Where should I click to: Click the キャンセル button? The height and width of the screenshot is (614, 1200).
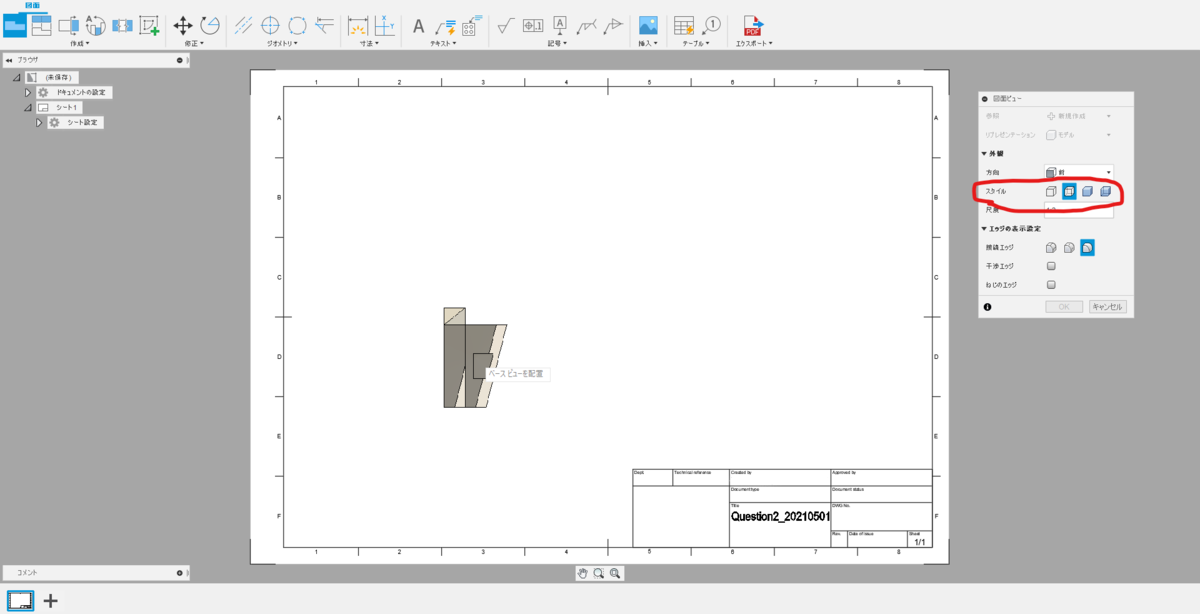(x=1107, y=307)
